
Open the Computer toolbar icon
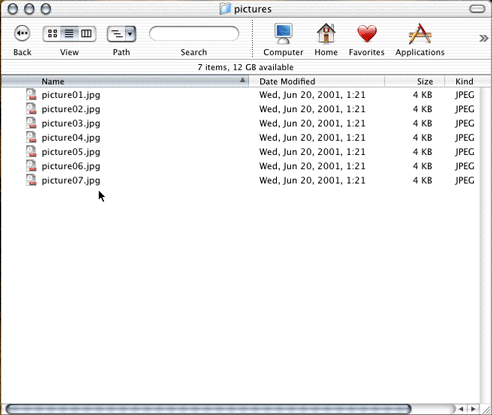click(283, 34)
